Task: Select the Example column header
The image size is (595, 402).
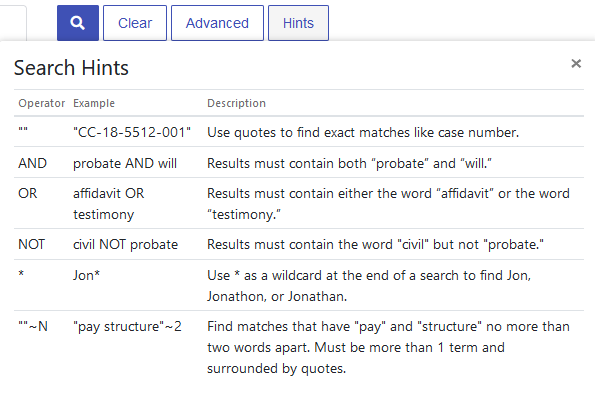Action: 94,103
